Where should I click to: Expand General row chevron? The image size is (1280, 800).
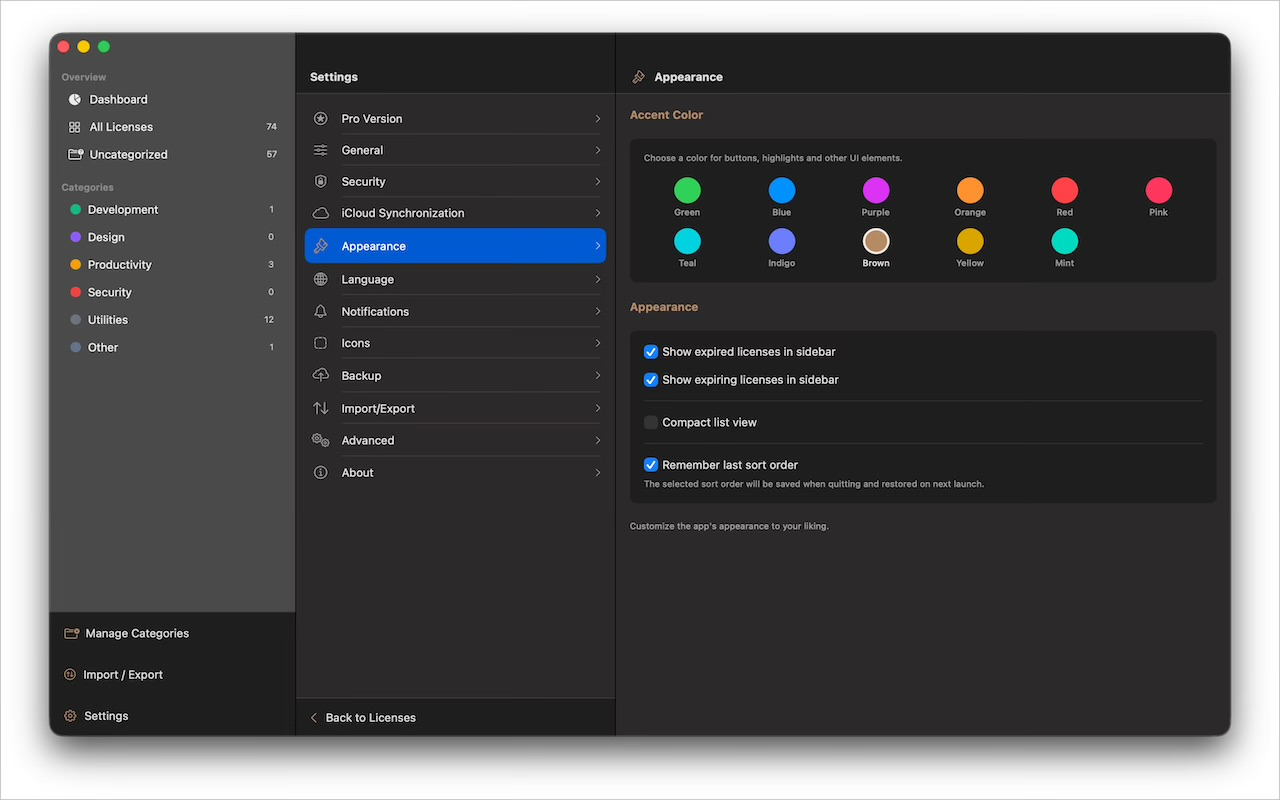pos(598,150)
